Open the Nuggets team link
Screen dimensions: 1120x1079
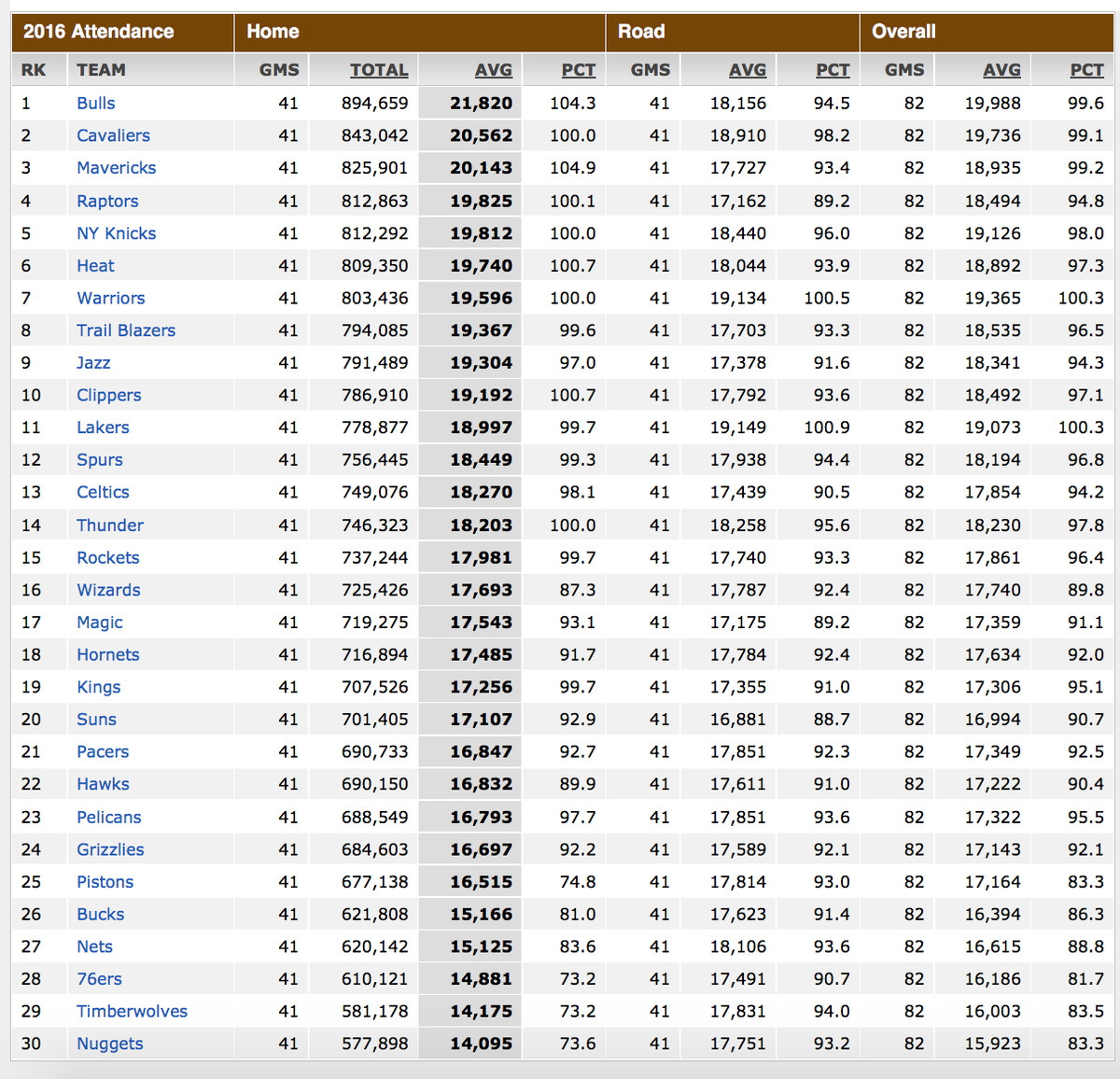click(109, 1044)
